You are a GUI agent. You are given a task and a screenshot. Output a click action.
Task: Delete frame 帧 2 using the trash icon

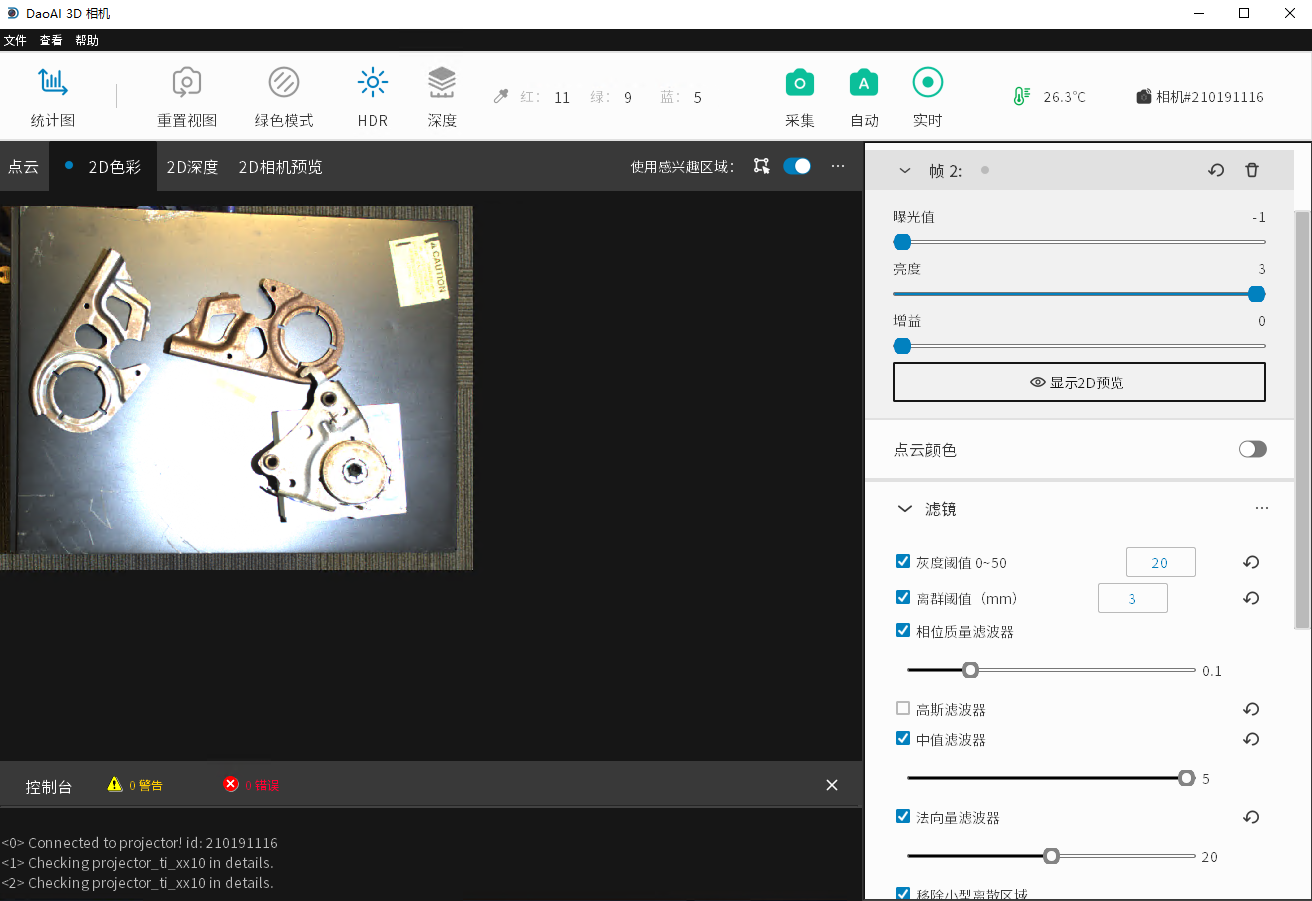[1252, 171]
